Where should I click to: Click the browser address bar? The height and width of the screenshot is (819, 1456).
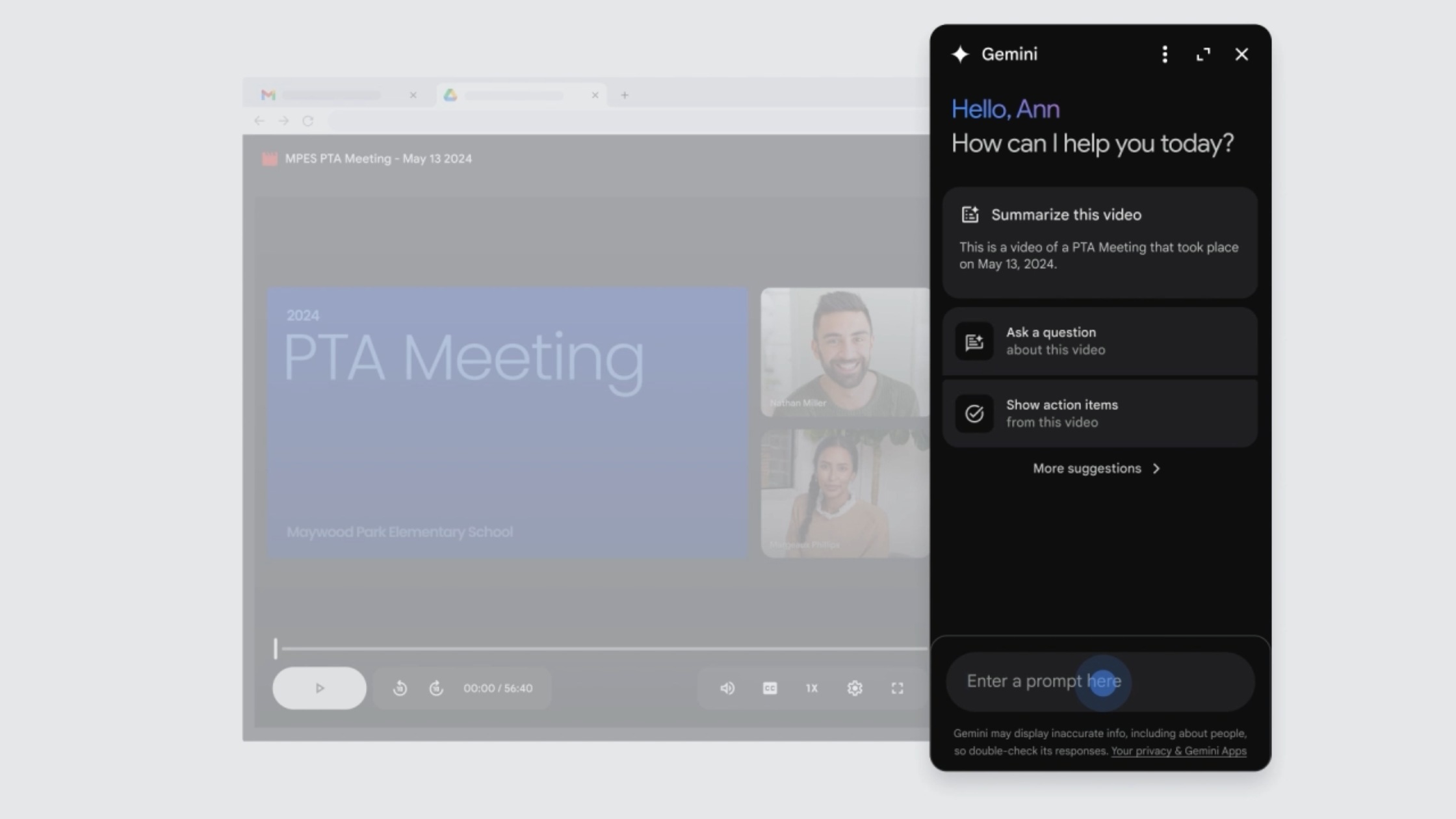click(627, 121)
